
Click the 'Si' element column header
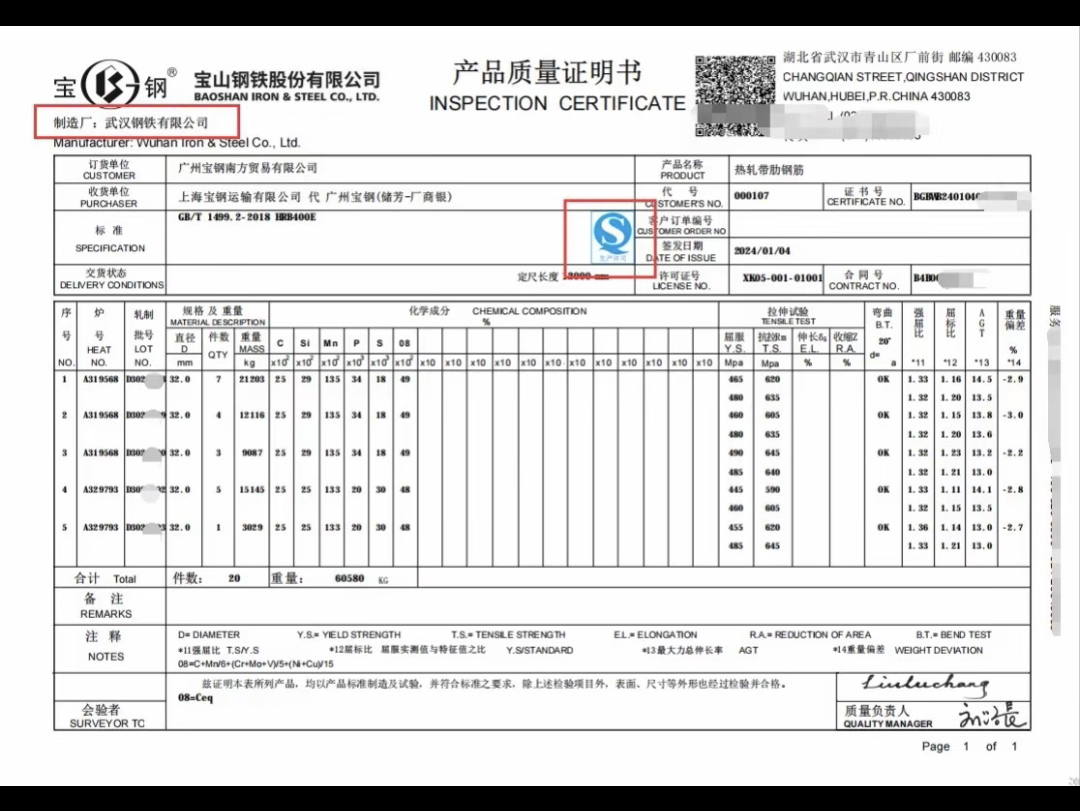point(305,343)
